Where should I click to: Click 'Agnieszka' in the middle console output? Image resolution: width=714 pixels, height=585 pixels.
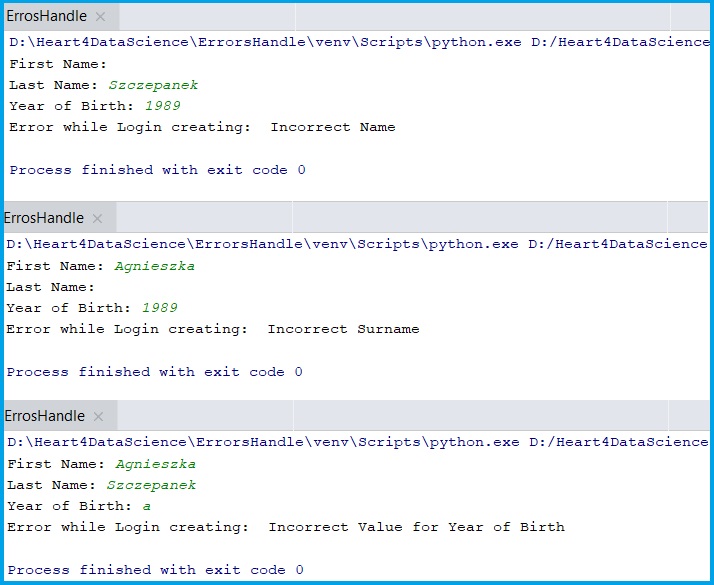click(154, 266)
